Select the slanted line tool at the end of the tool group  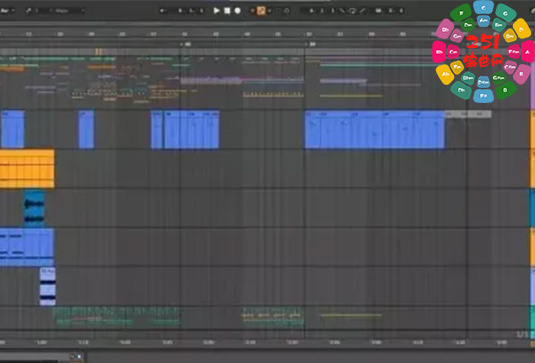362,11
